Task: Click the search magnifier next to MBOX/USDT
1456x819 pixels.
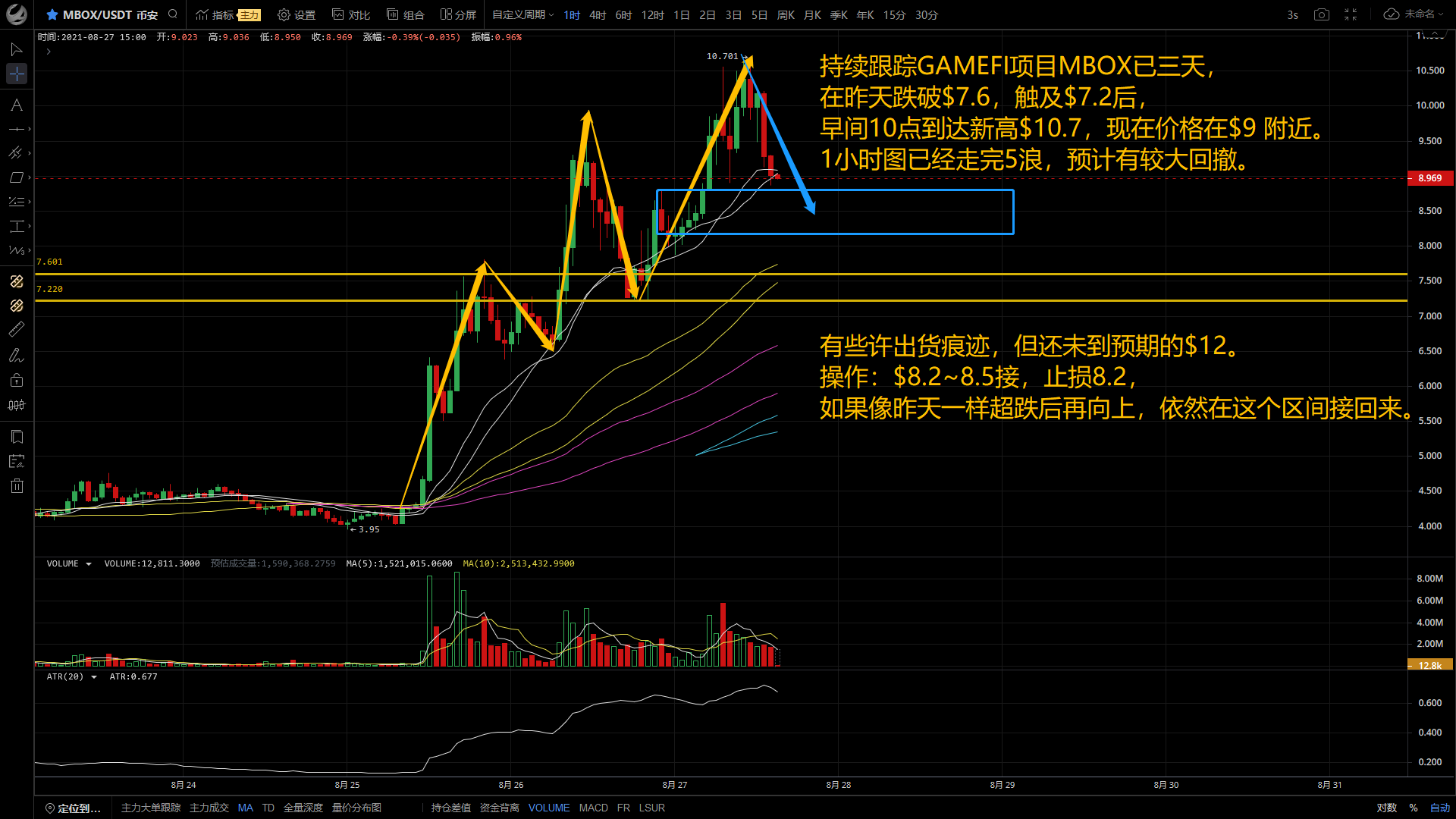Action: coord(173,14)
